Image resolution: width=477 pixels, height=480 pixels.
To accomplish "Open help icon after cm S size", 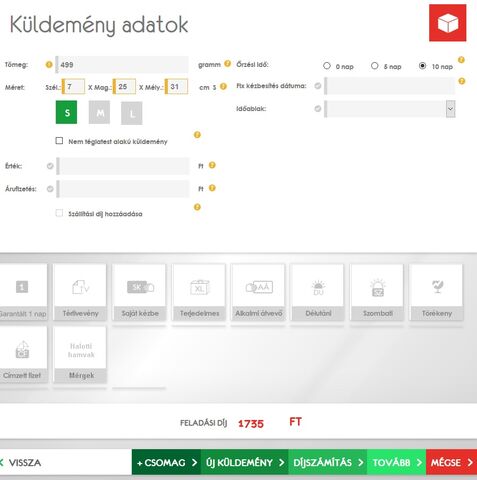I will click(223, 87).
